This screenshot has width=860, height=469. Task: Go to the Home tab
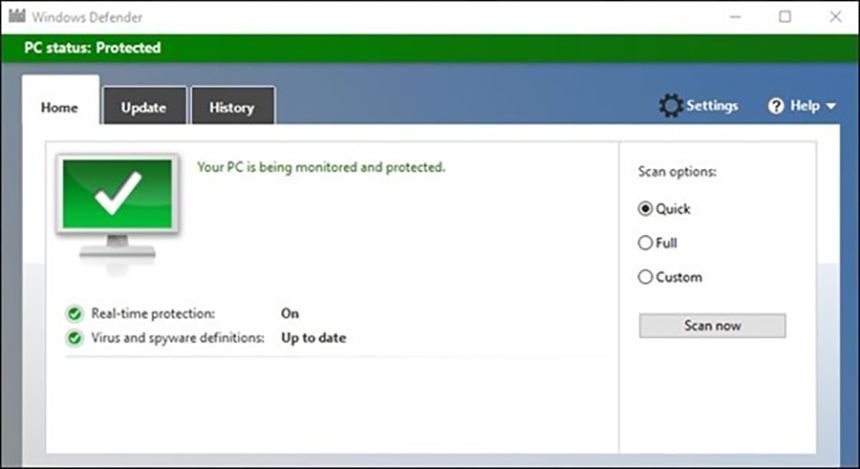(59, 108)
